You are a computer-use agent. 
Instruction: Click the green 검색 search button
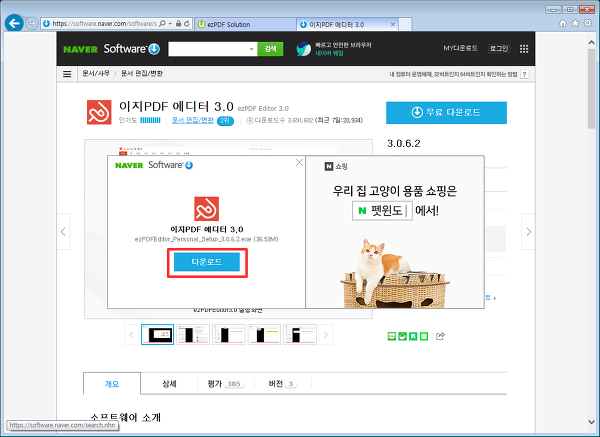[x=270, y=49]
